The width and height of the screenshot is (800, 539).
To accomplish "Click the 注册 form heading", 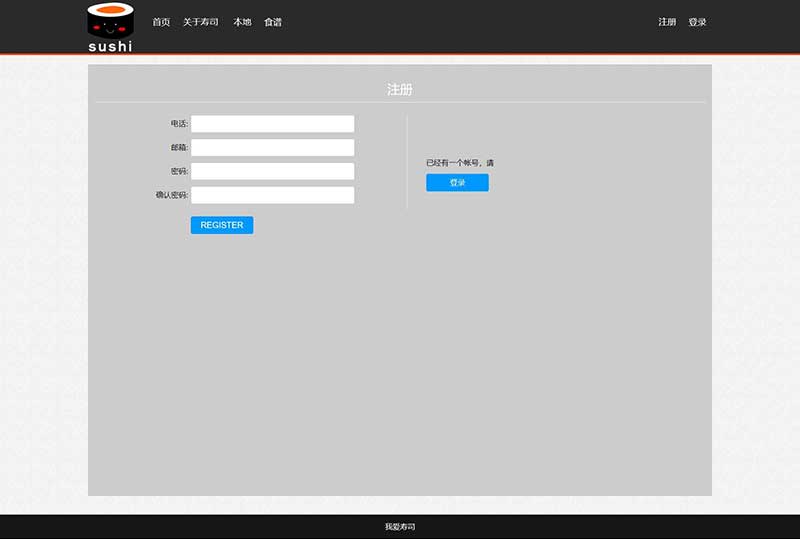I will pos(399,89).
